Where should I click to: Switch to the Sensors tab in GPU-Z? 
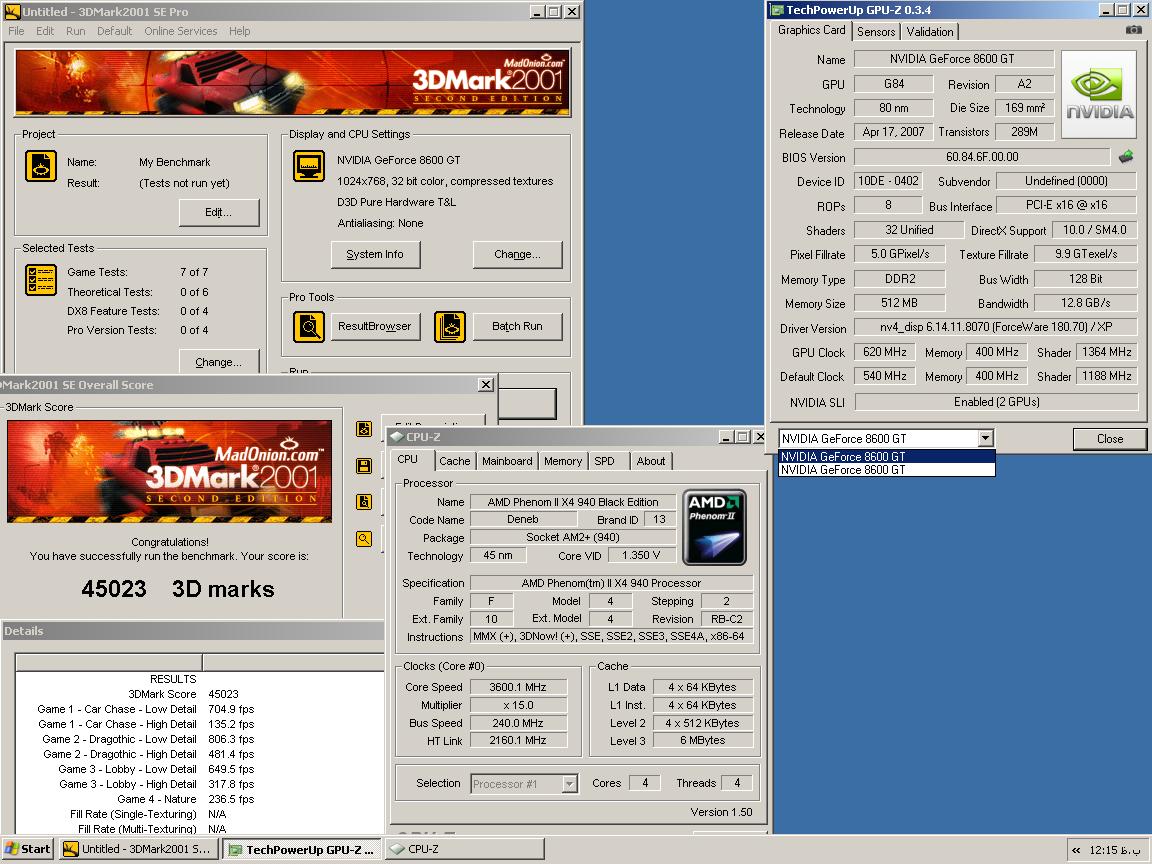point(876,32)
